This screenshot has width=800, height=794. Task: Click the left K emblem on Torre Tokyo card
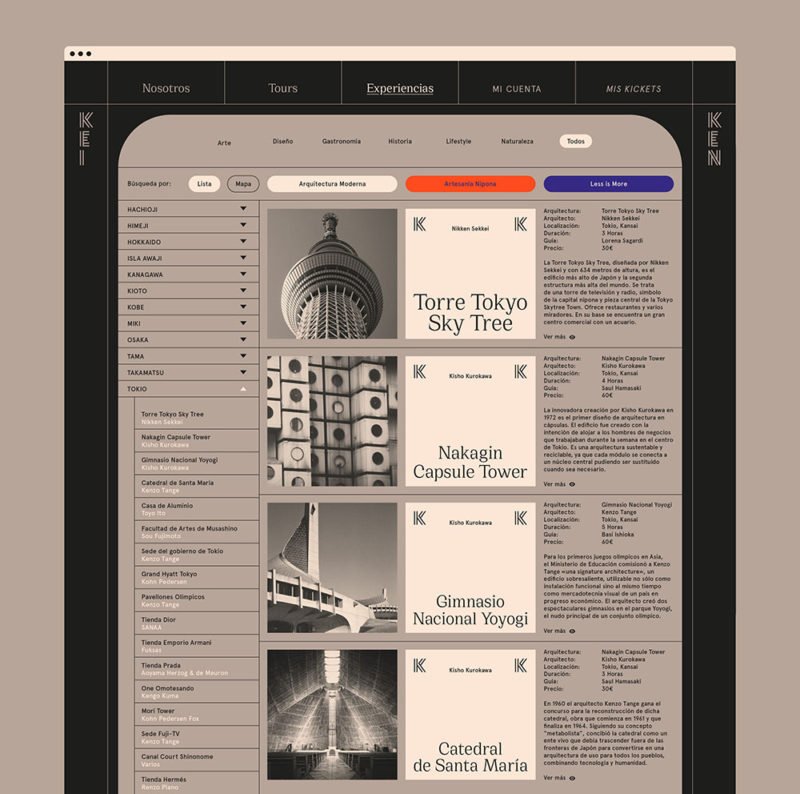pos(420,224)
